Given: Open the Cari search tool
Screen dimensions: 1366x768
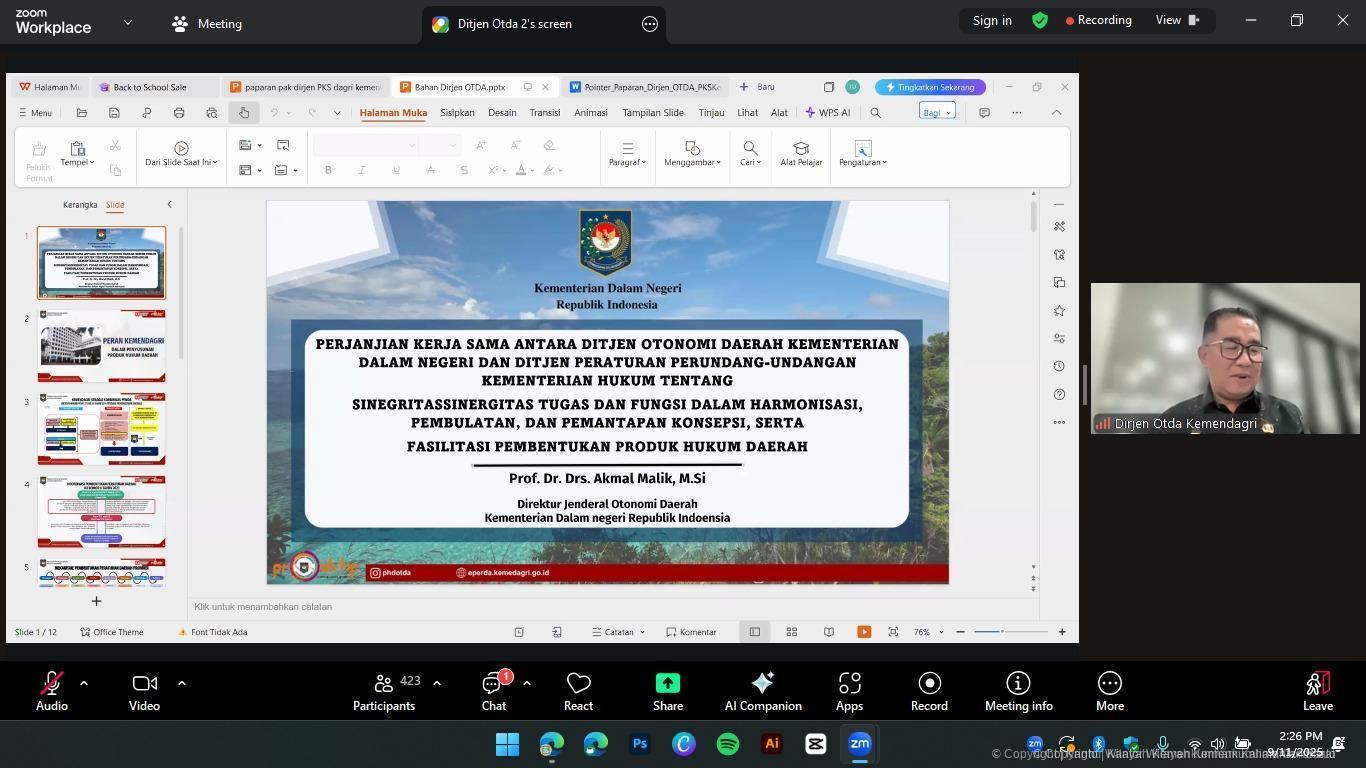Looking at the screenshot, I should point(749,152).
